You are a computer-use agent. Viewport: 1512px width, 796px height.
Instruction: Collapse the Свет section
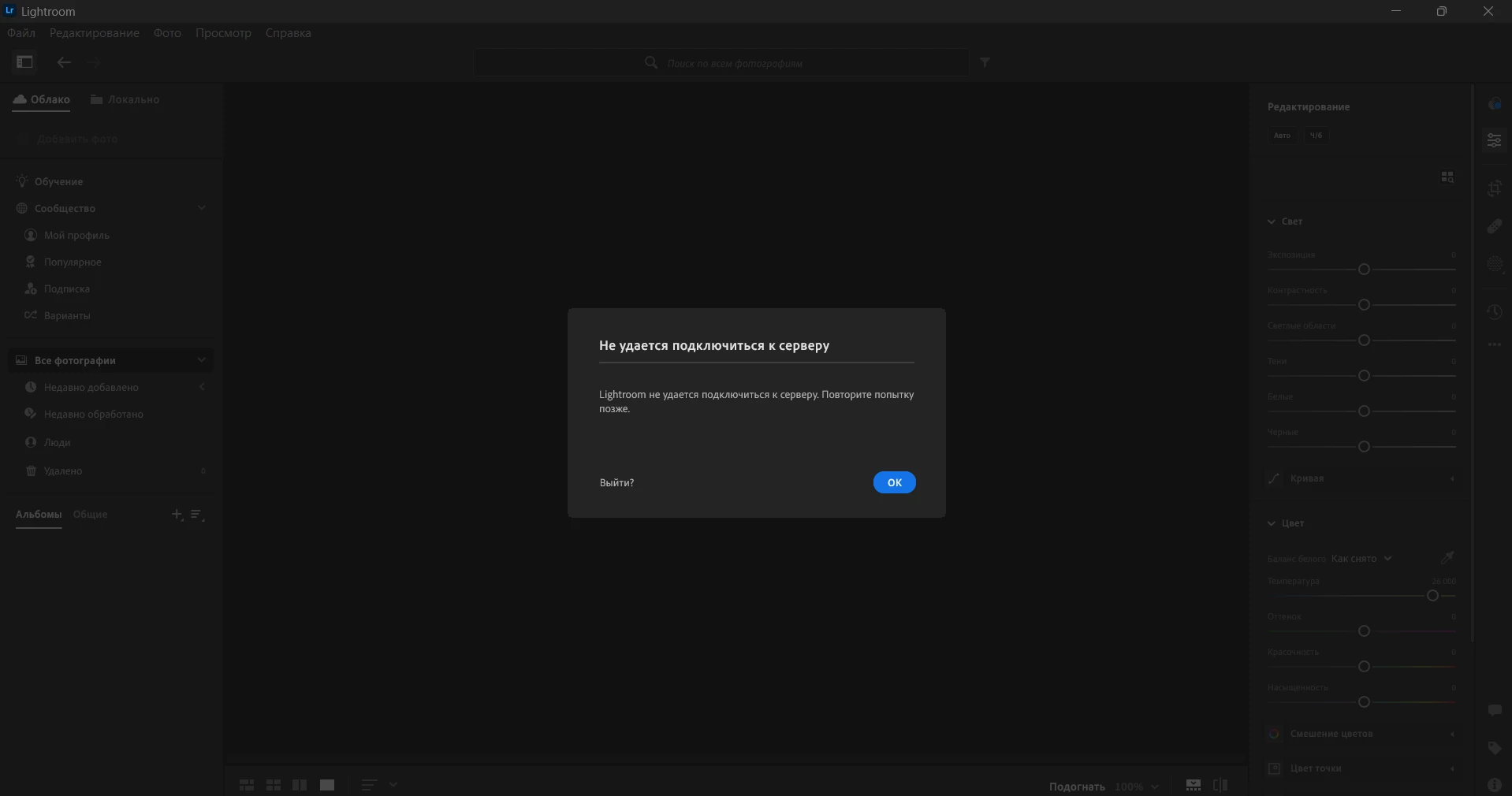1272,221
